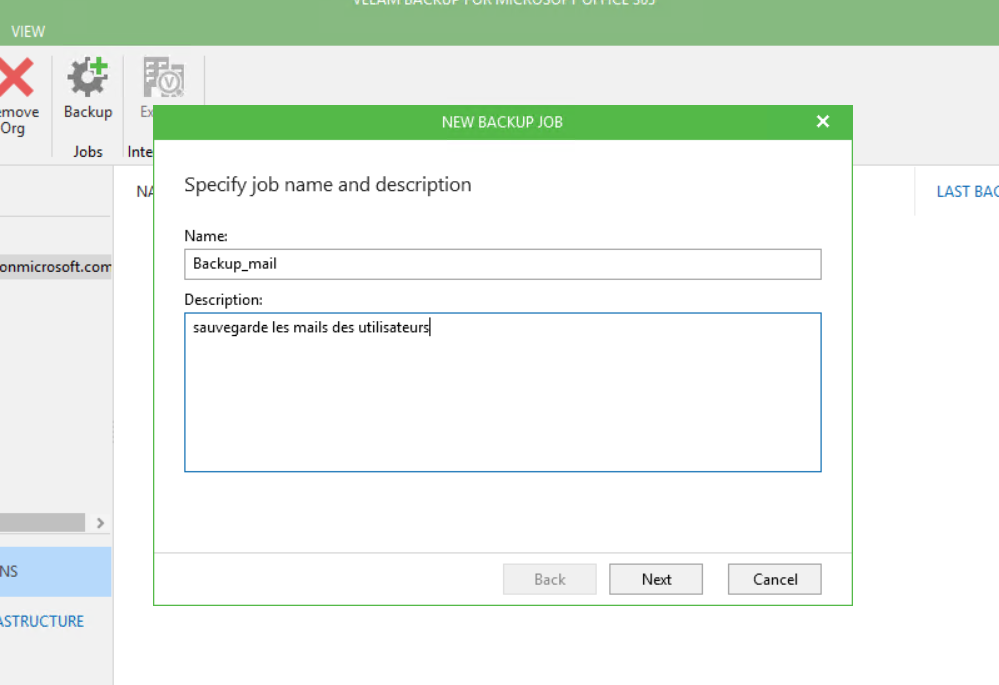This screenshot has height=685, width=999.
Task: Close the New Backup Job dialog
Action: pos(823,121)
